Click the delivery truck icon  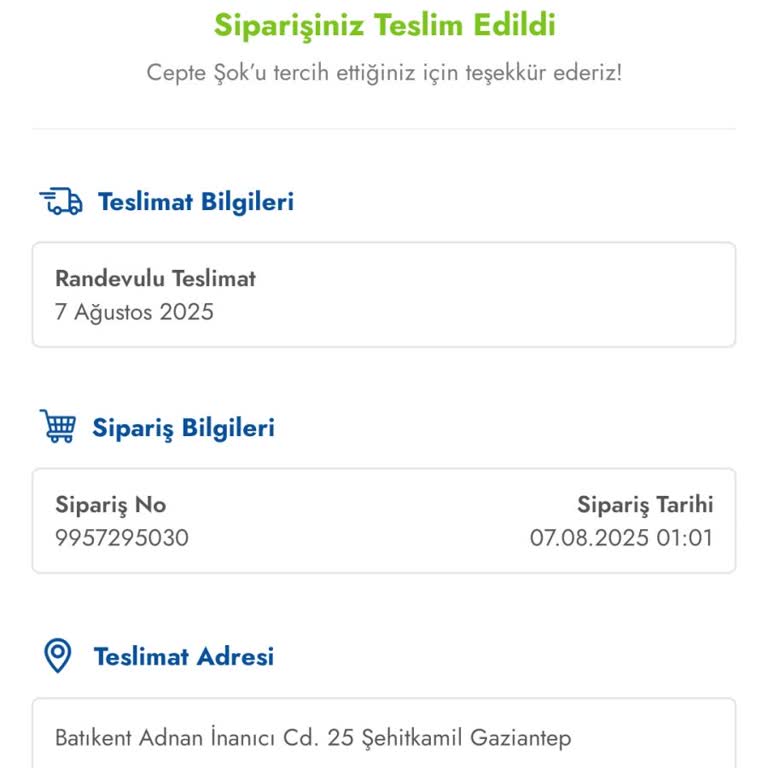(61, 201)
